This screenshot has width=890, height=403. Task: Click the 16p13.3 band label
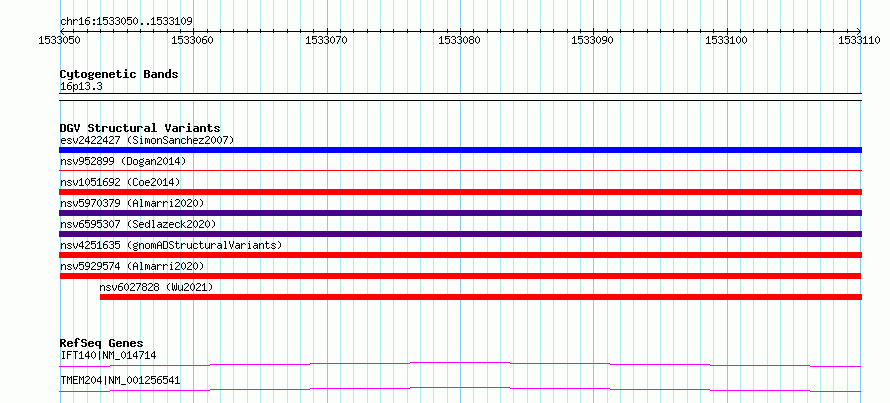click(x=81, y=87)
